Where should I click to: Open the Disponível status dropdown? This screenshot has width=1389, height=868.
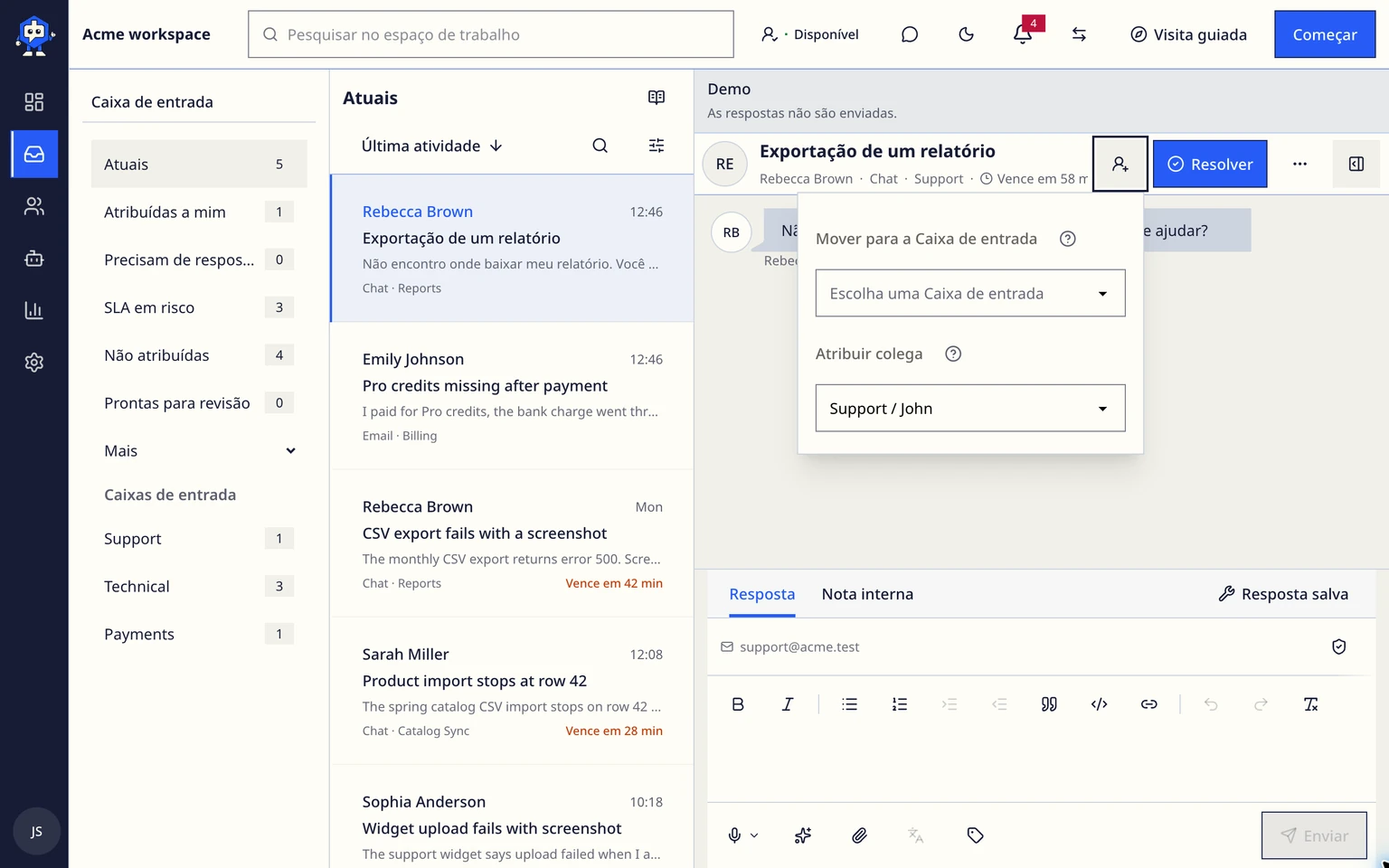click(x=810, y=34)
